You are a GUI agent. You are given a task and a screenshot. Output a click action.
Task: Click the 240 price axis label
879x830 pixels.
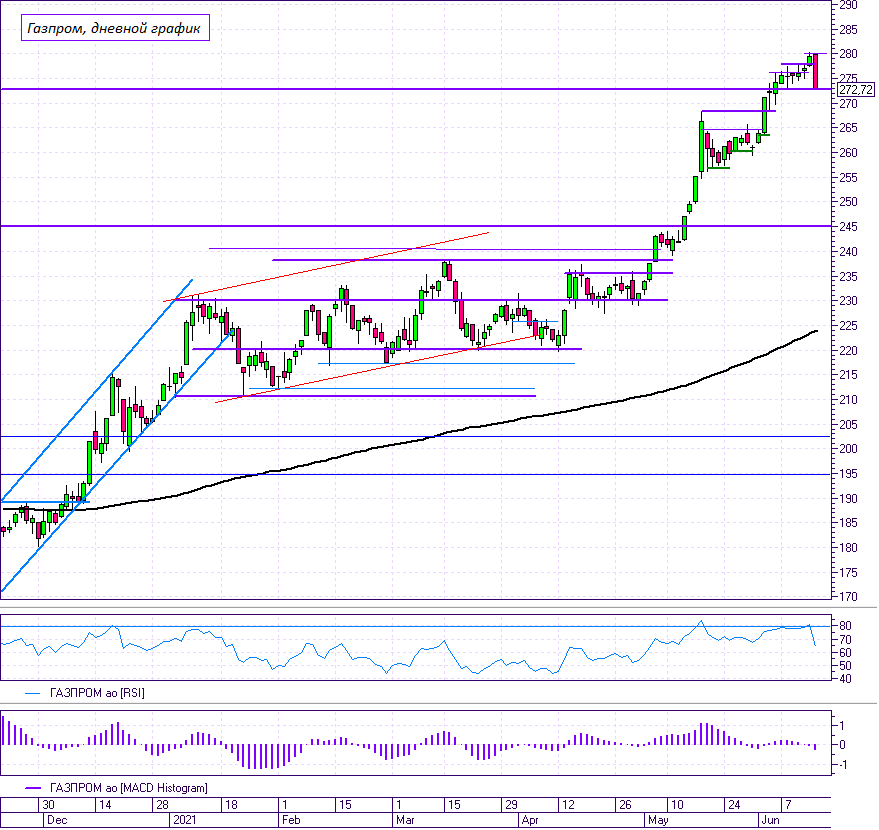[x=848, y=252]
